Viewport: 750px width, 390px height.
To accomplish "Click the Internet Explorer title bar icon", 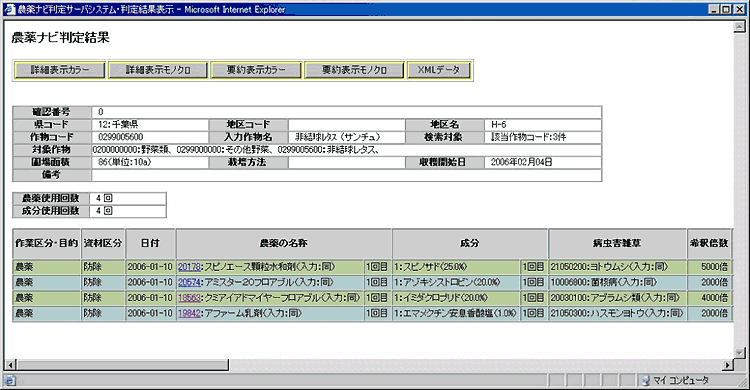I will pos(10,9).
